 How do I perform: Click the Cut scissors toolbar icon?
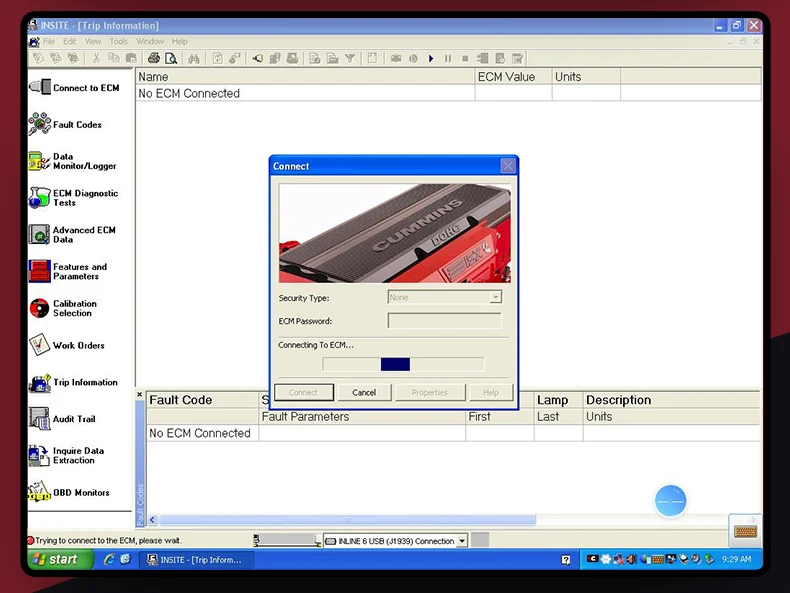tap(96, 58)
